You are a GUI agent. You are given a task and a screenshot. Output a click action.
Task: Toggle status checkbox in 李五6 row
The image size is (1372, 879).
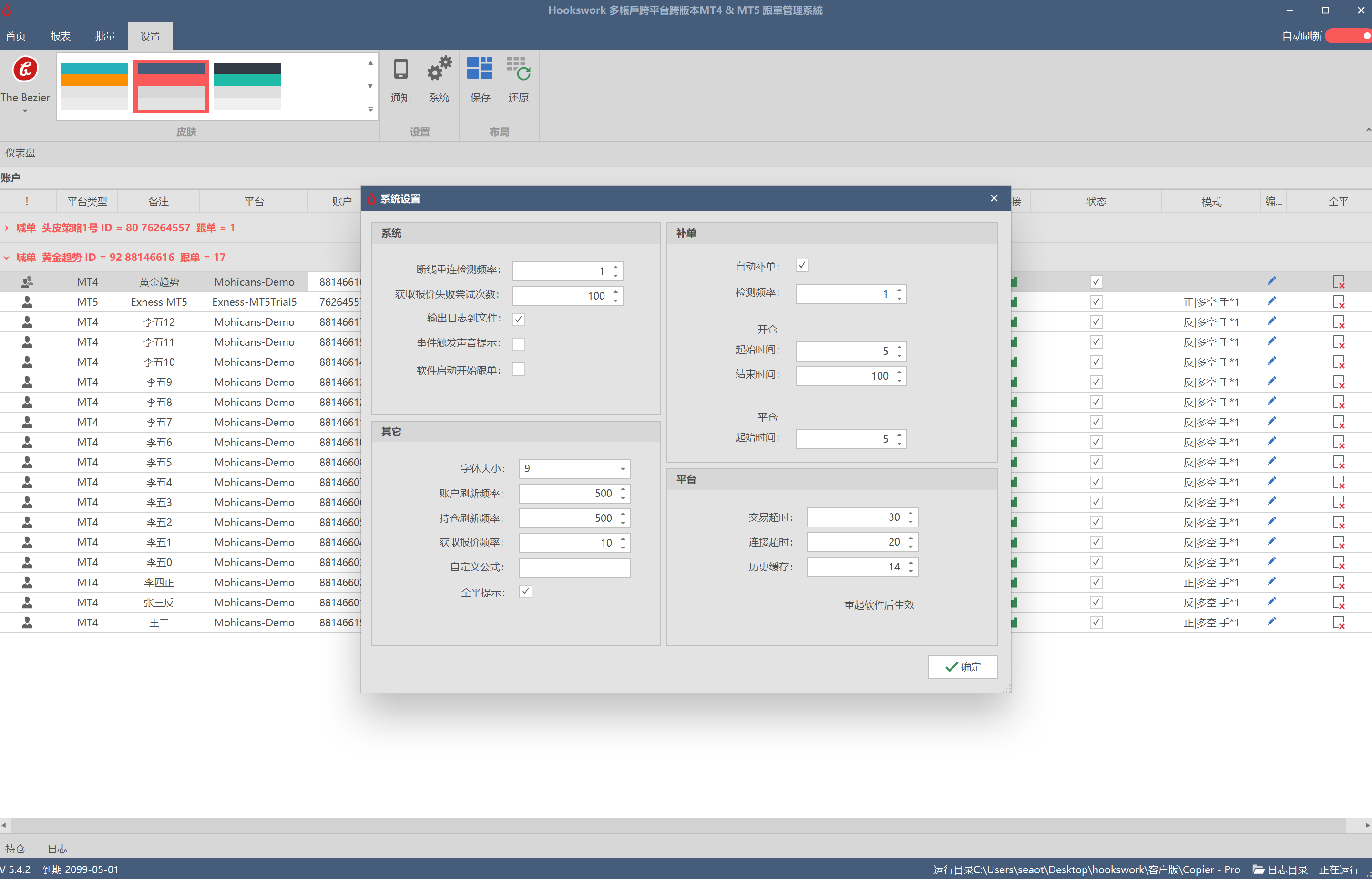[x=1096, y=442]
